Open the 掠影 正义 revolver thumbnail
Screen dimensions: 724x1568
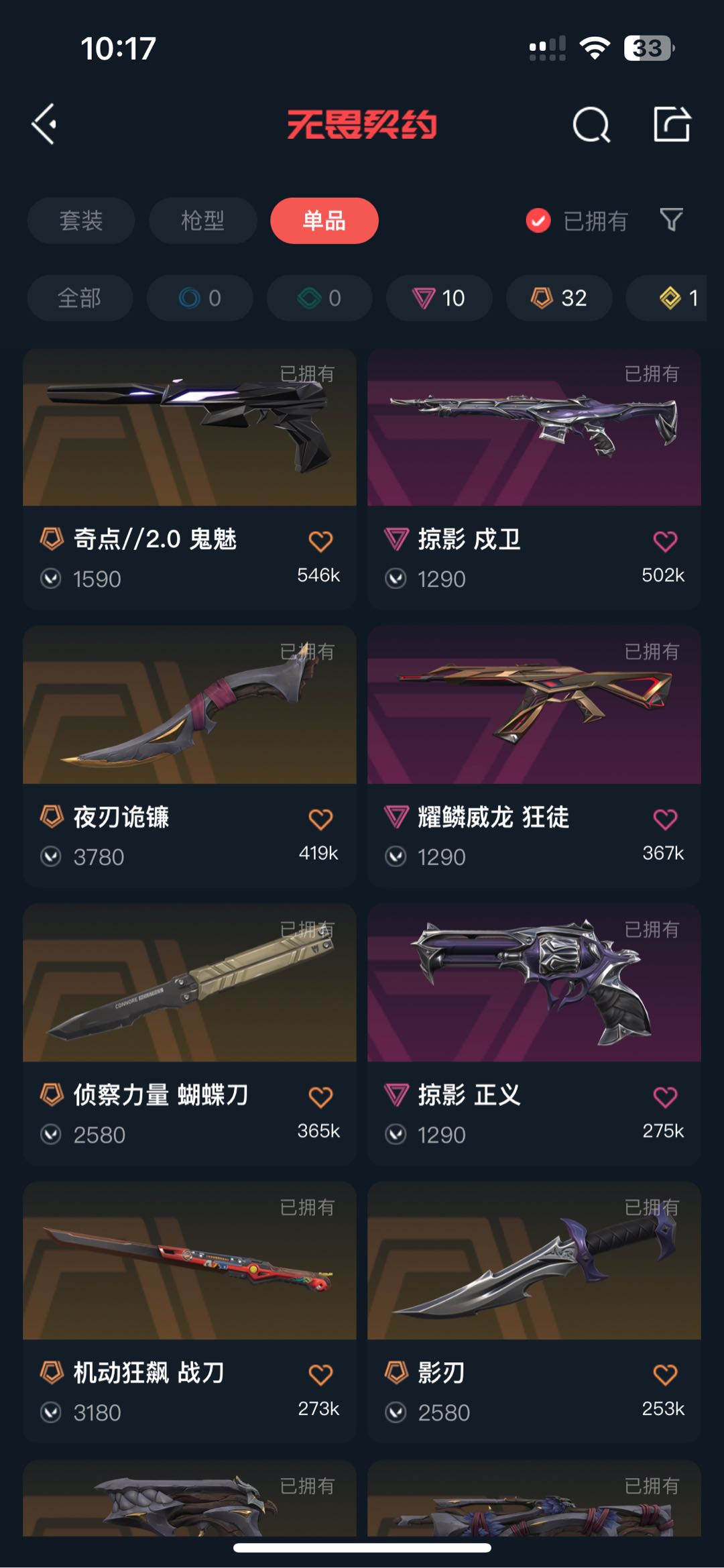coord(534,983)
